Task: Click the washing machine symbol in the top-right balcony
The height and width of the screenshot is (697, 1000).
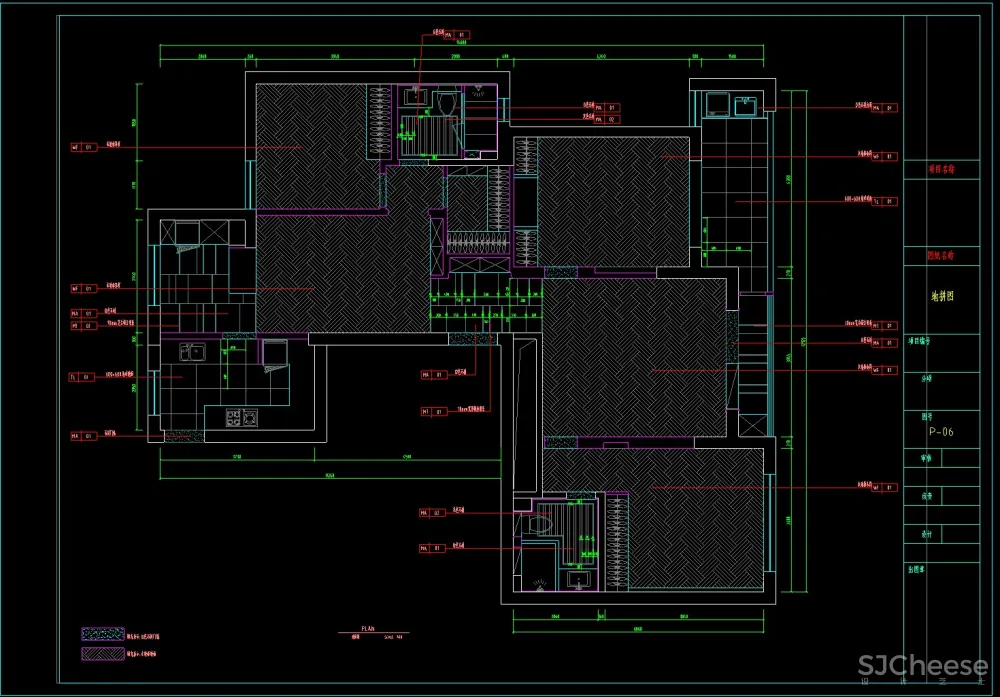Action: [717, 104]
